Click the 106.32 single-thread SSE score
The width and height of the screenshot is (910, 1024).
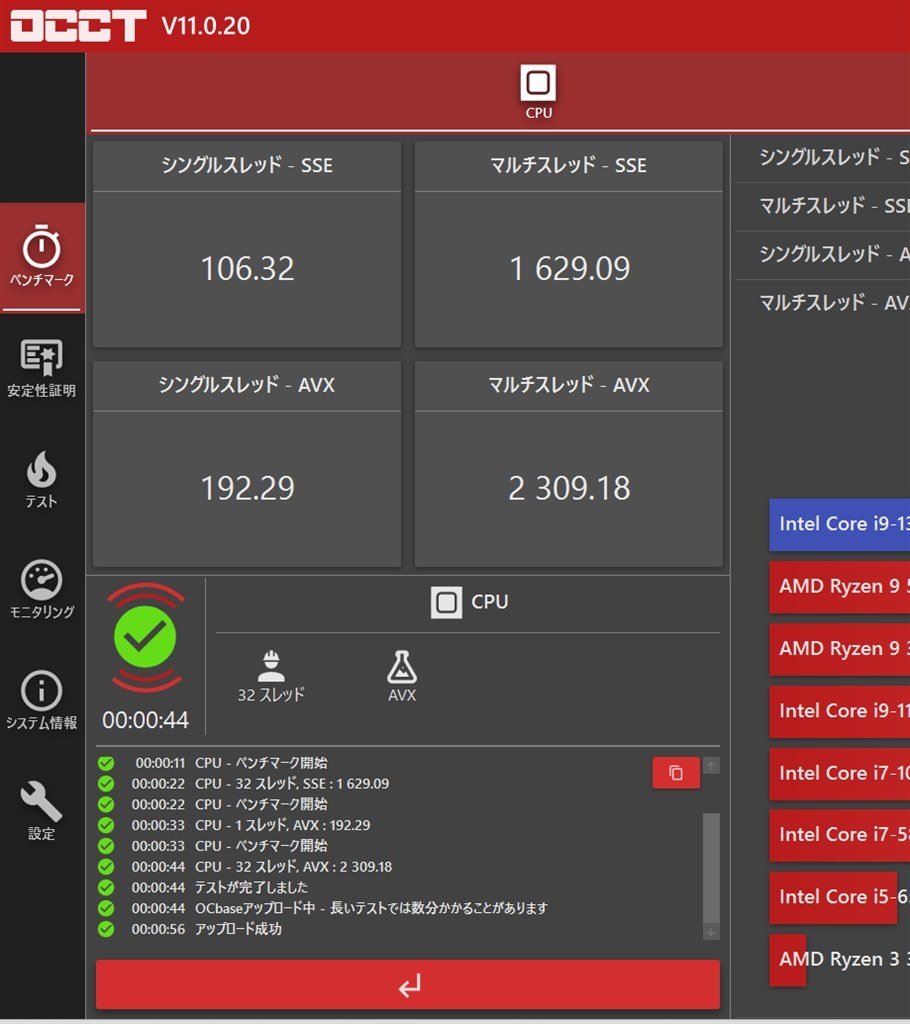click(x=248, y=269)
